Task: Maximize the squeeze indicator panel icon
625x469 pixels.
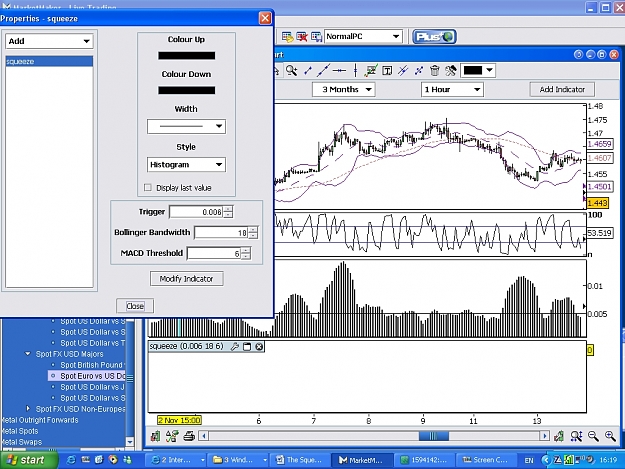Action: (247, 347)
